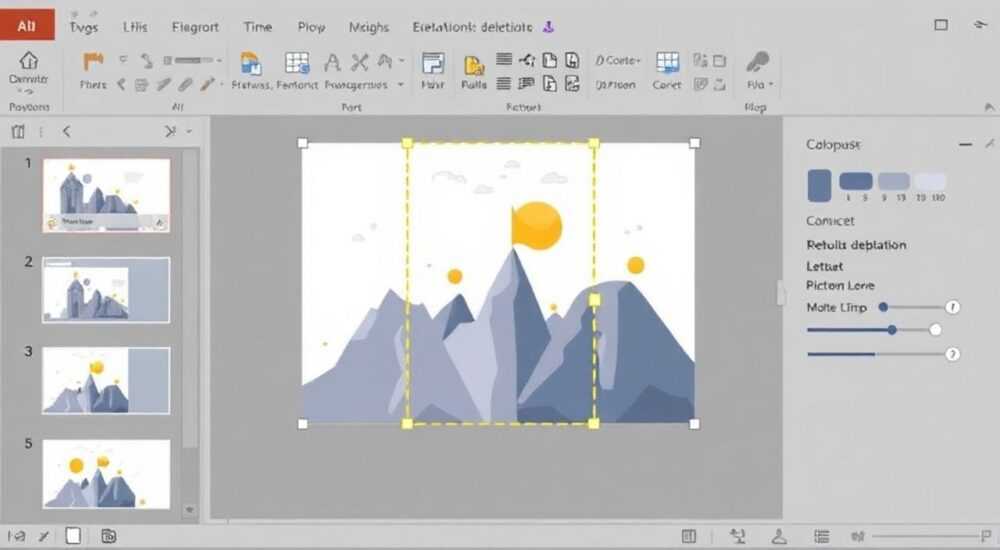Click the back arrow above the slide list

[66, 131]
